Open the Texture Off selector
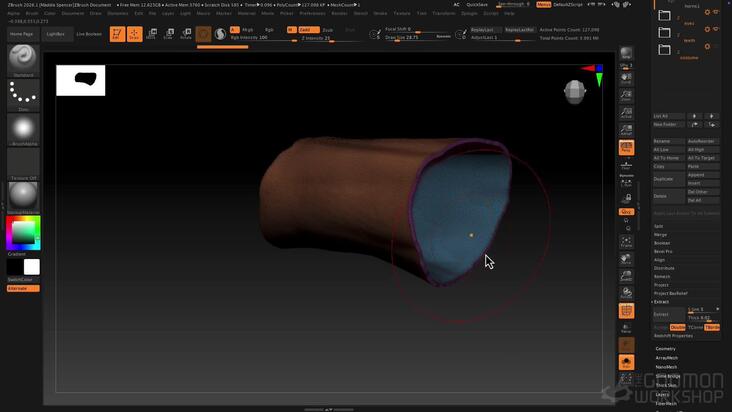 (x=23, y=164)
